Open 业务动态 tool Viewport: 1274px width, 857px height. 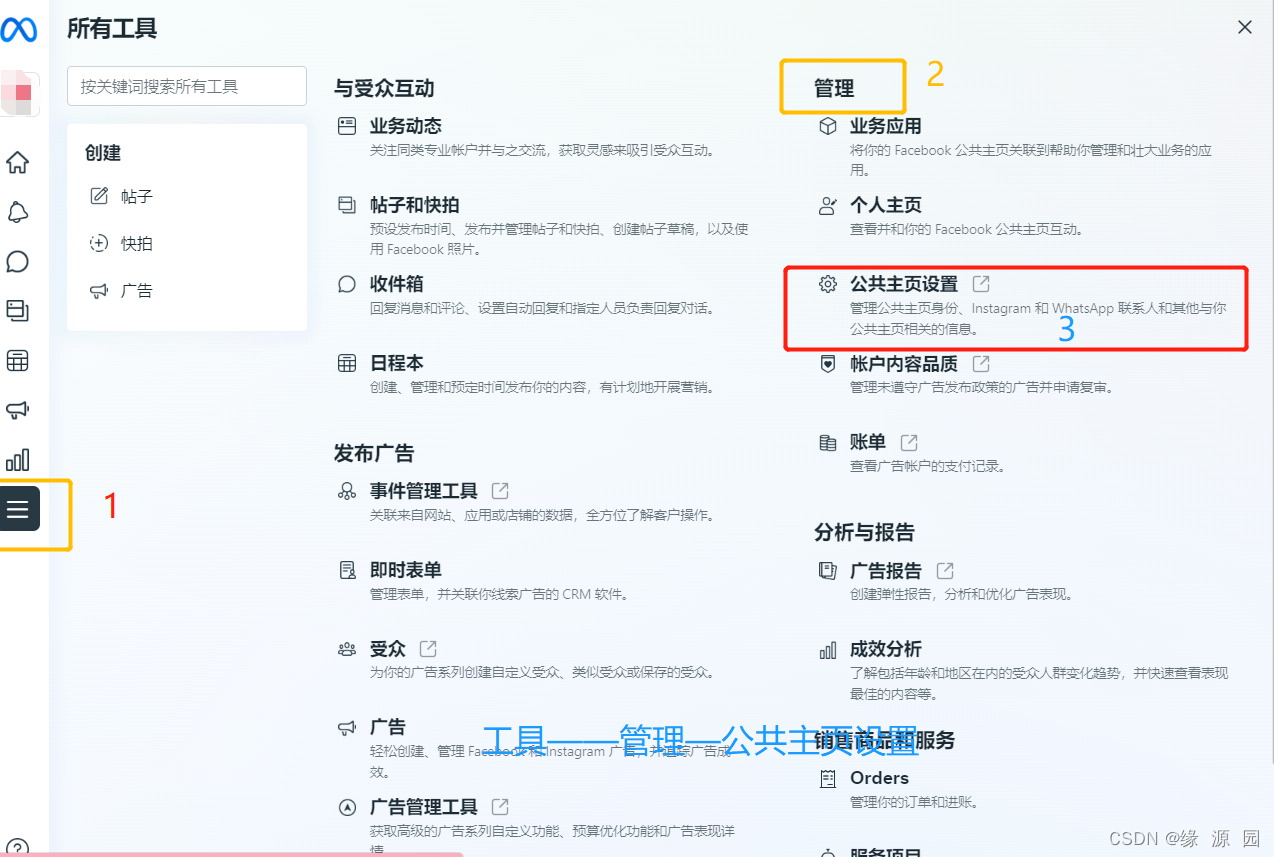(406, 126)
